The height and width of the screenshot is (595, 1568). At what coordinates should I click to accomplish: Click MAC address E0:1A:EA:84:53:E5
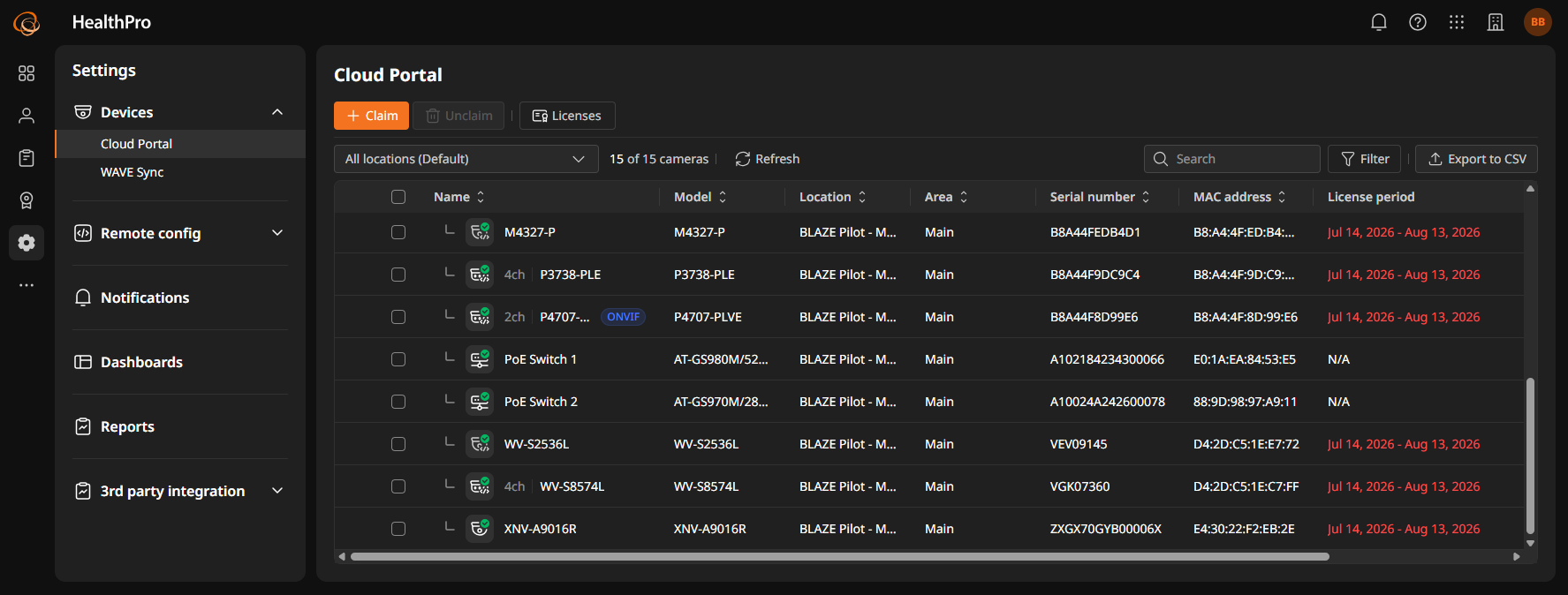1245,359
